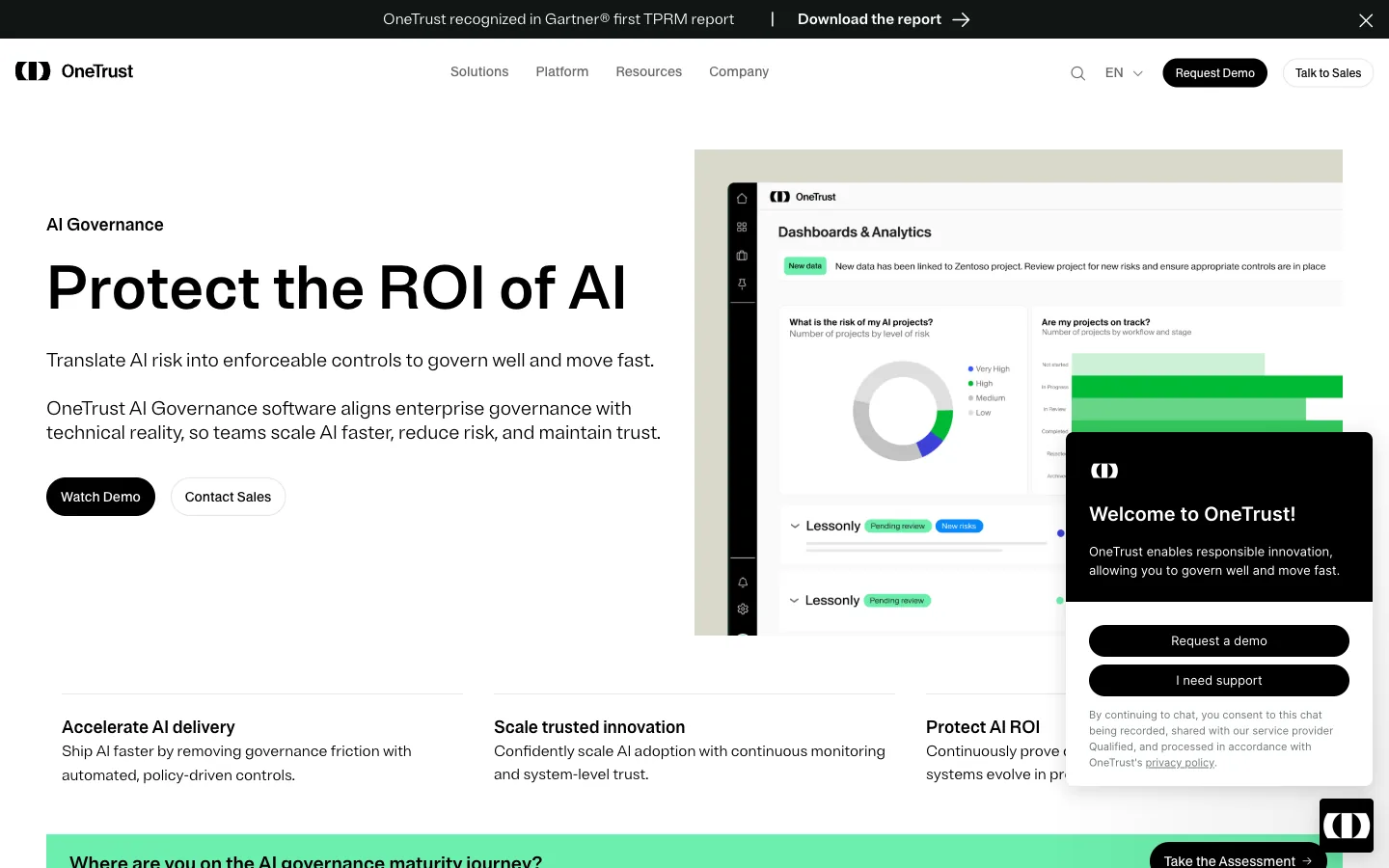Viewport: 1389px width, 868px height.
Task: Click the Gartner TPRM report announcement text
Action: coord(558,19)
